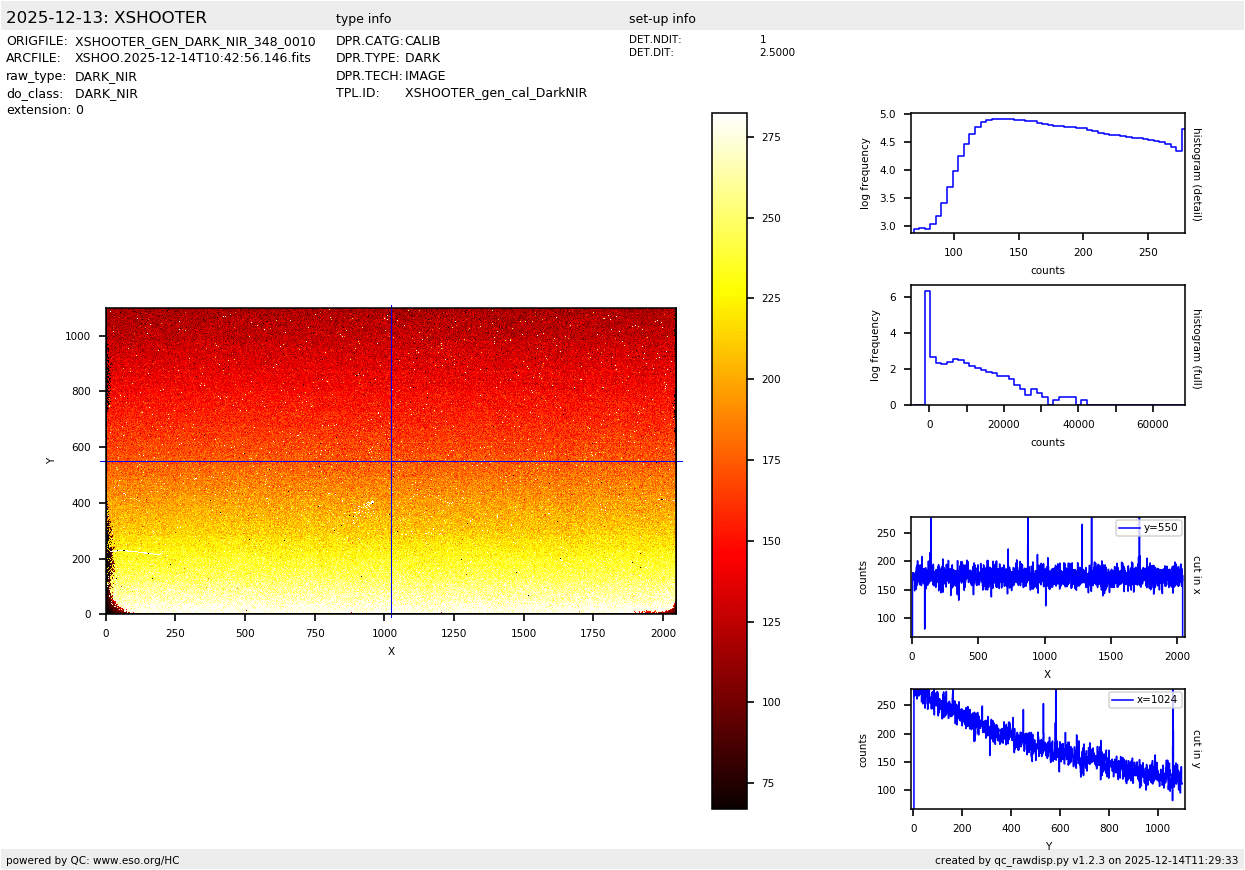This screenshot has width=1245, height=870.
Task: Click the ORIGFILE value XSHOOTER_GEN_DARK_NIR_348_0010
Action: point(195,42)
